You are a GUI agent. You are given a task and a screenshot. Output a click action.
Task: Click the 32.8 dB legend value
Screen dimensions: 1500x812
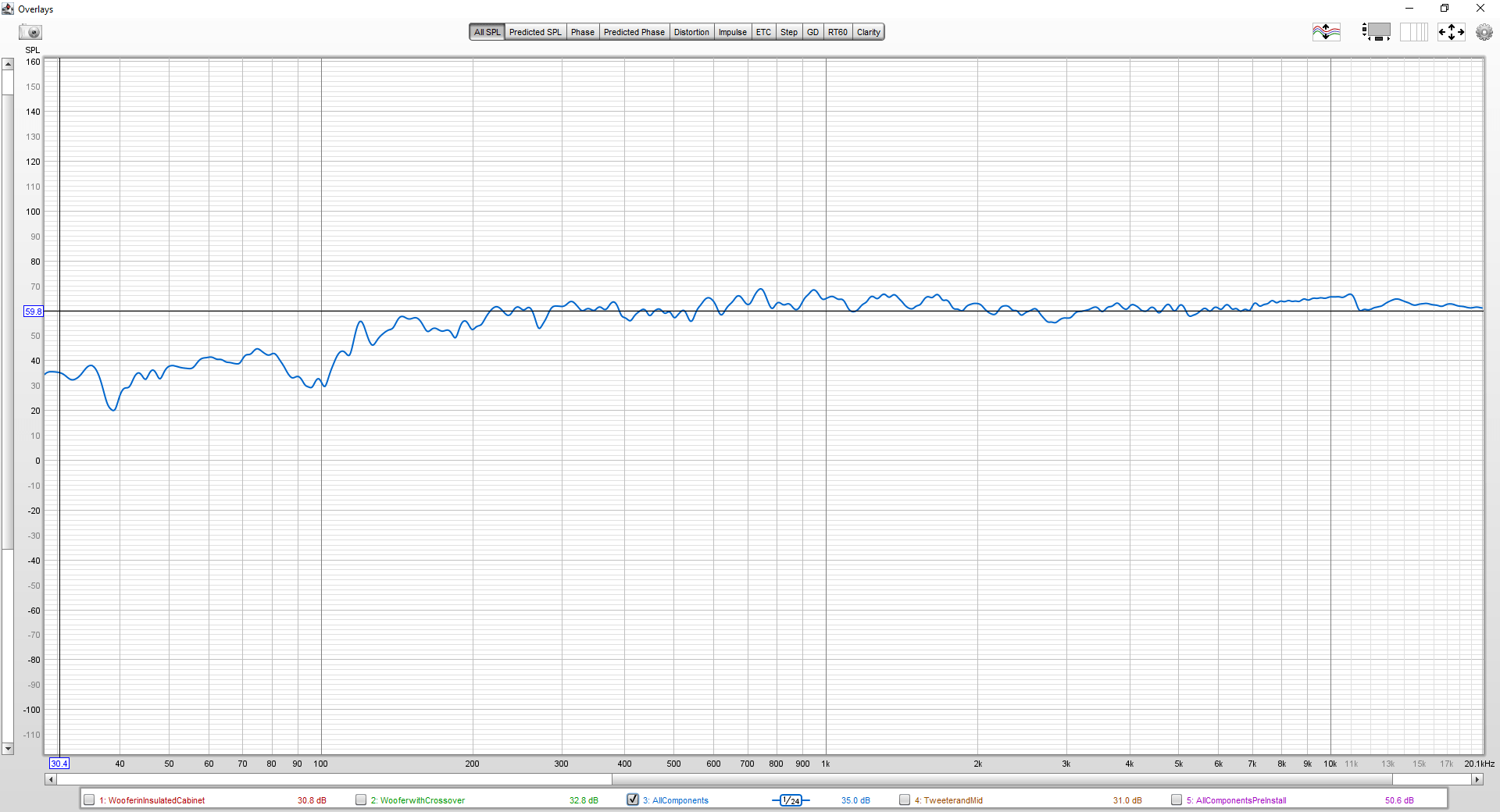tap(584, 800)
